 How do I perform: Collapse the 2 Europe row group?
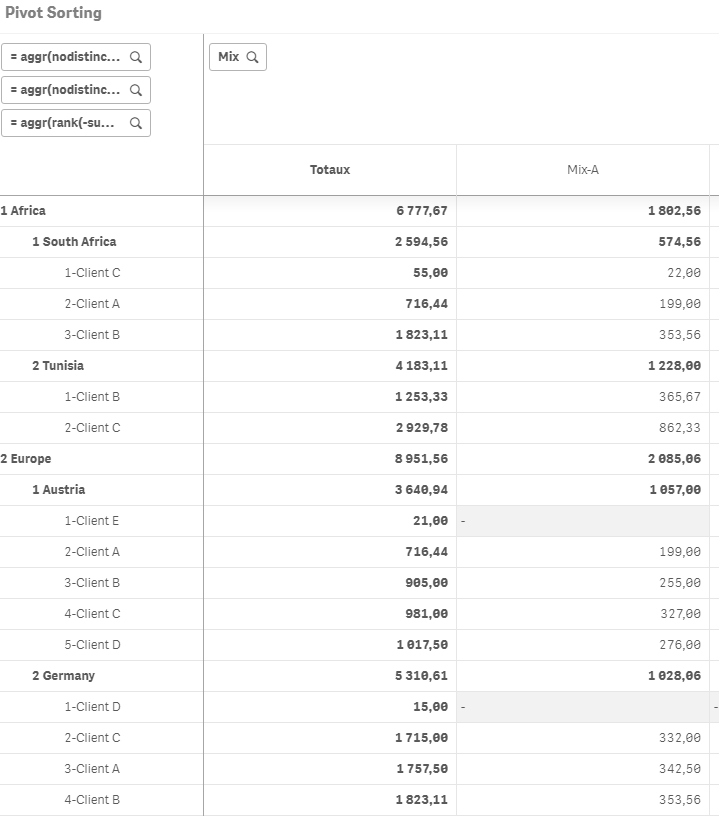[26, 459]
